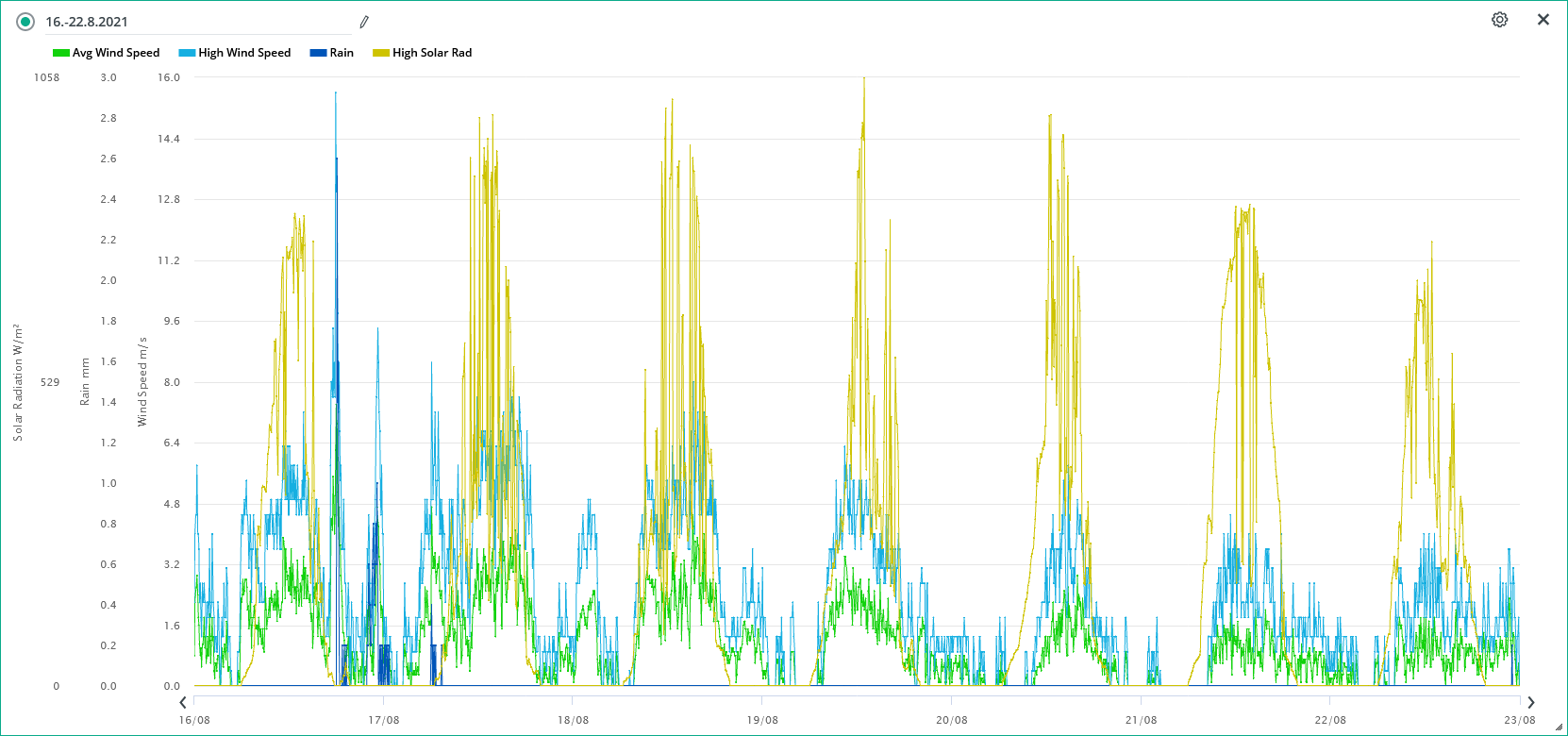This screenshot has width=1568, height=736.
Task: Click the 0.2 rain axis value
Action: 108,645
